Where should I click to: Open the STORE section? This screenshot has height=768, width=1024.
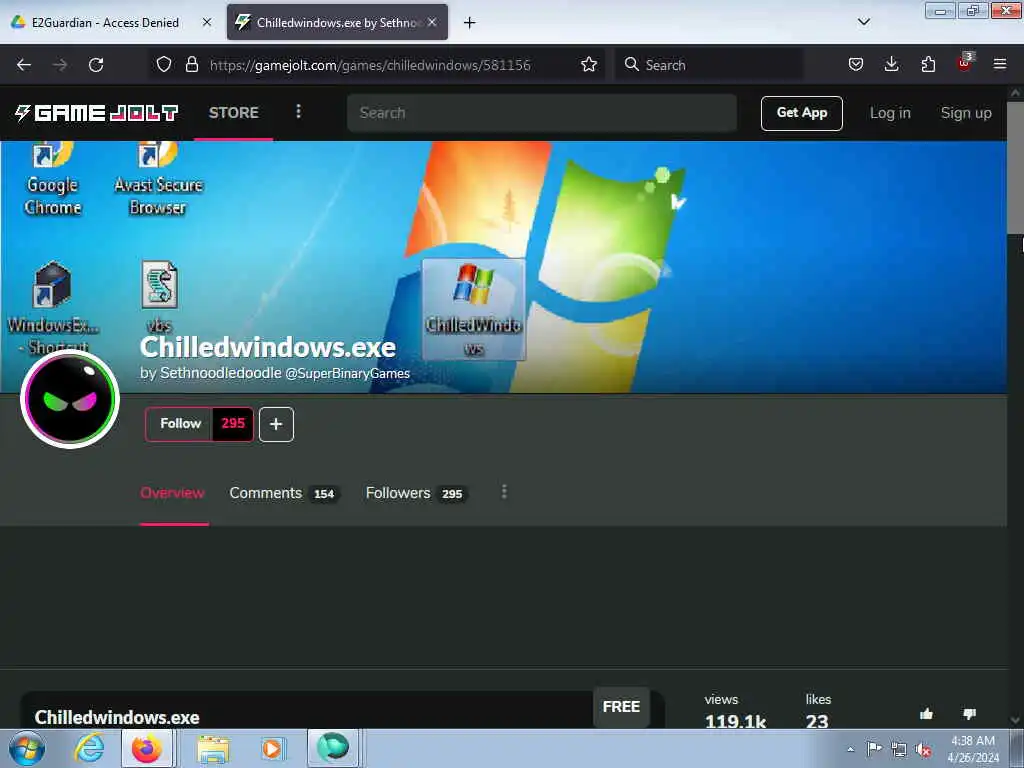(x=233, y=112)
